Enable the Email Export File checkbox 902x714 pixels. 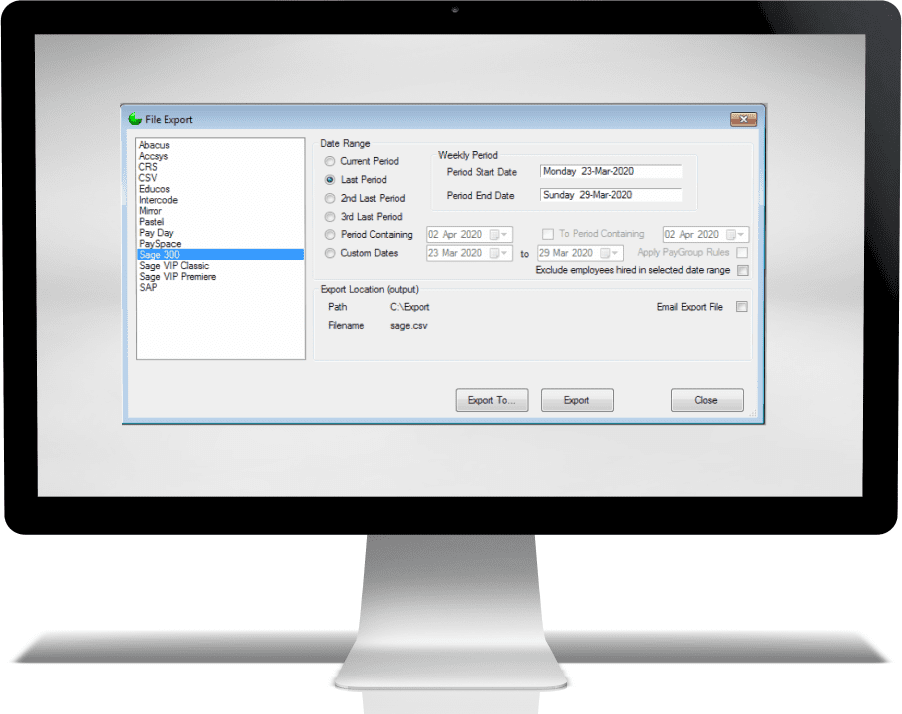(x=741, y=307)
